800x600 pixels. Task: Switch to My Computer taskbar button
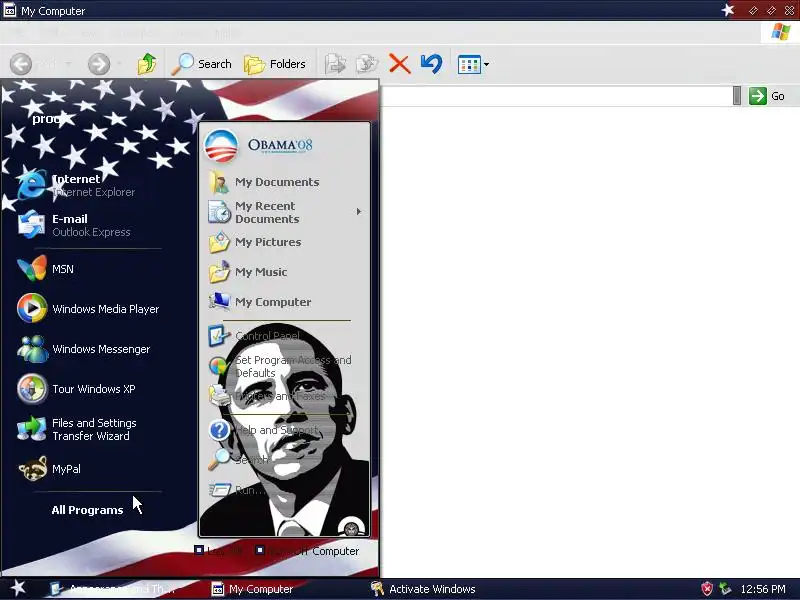pyautogui.click(x=252, y=589)
